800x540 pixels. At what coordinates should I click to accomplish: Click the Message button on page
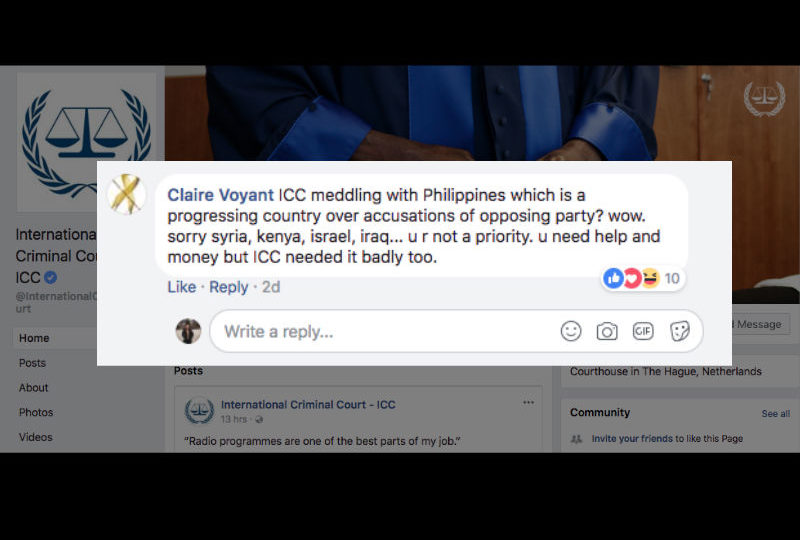click(x=761, y=324)
